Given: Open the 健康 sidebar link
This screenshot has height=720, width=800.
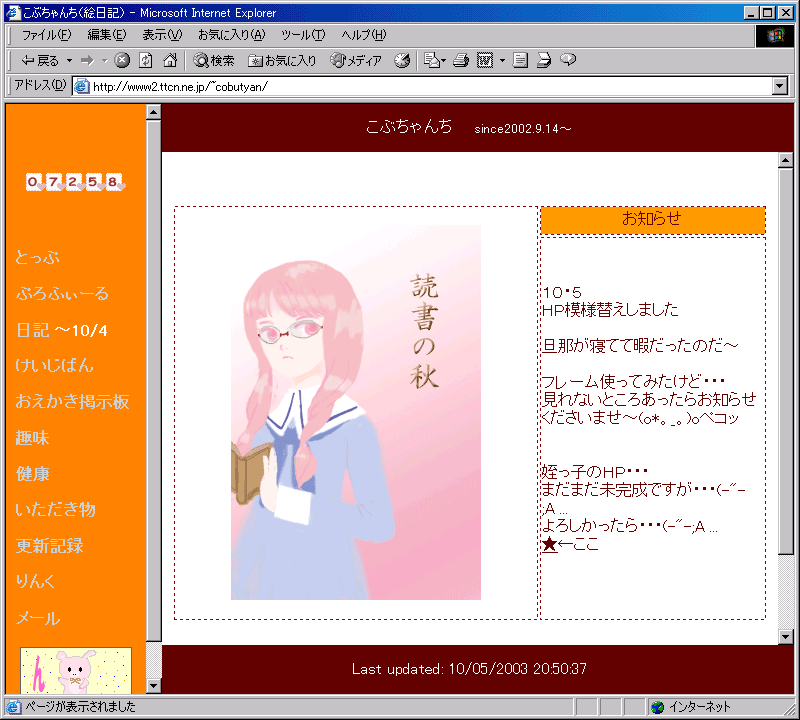Looking at the screenshot, I should 33,474.
